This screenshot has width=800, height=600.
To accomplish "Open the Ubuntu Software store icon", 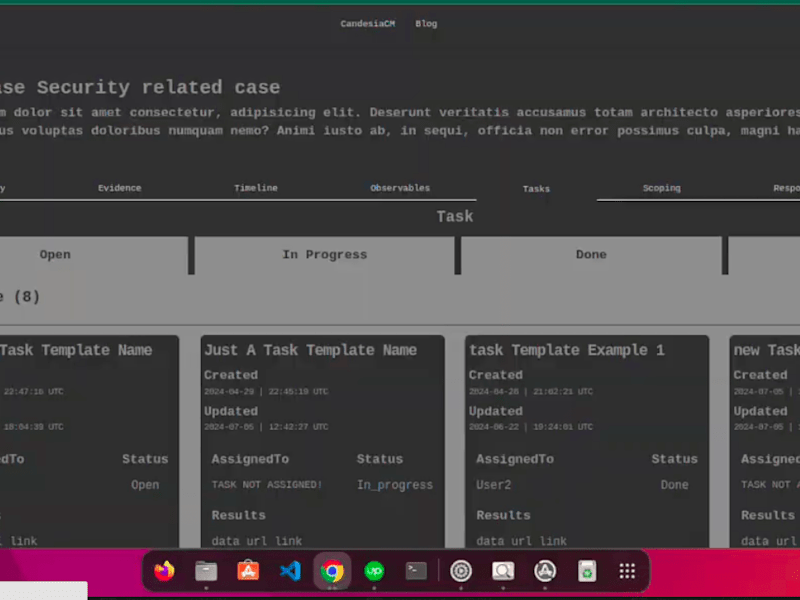I will [248, 571].
